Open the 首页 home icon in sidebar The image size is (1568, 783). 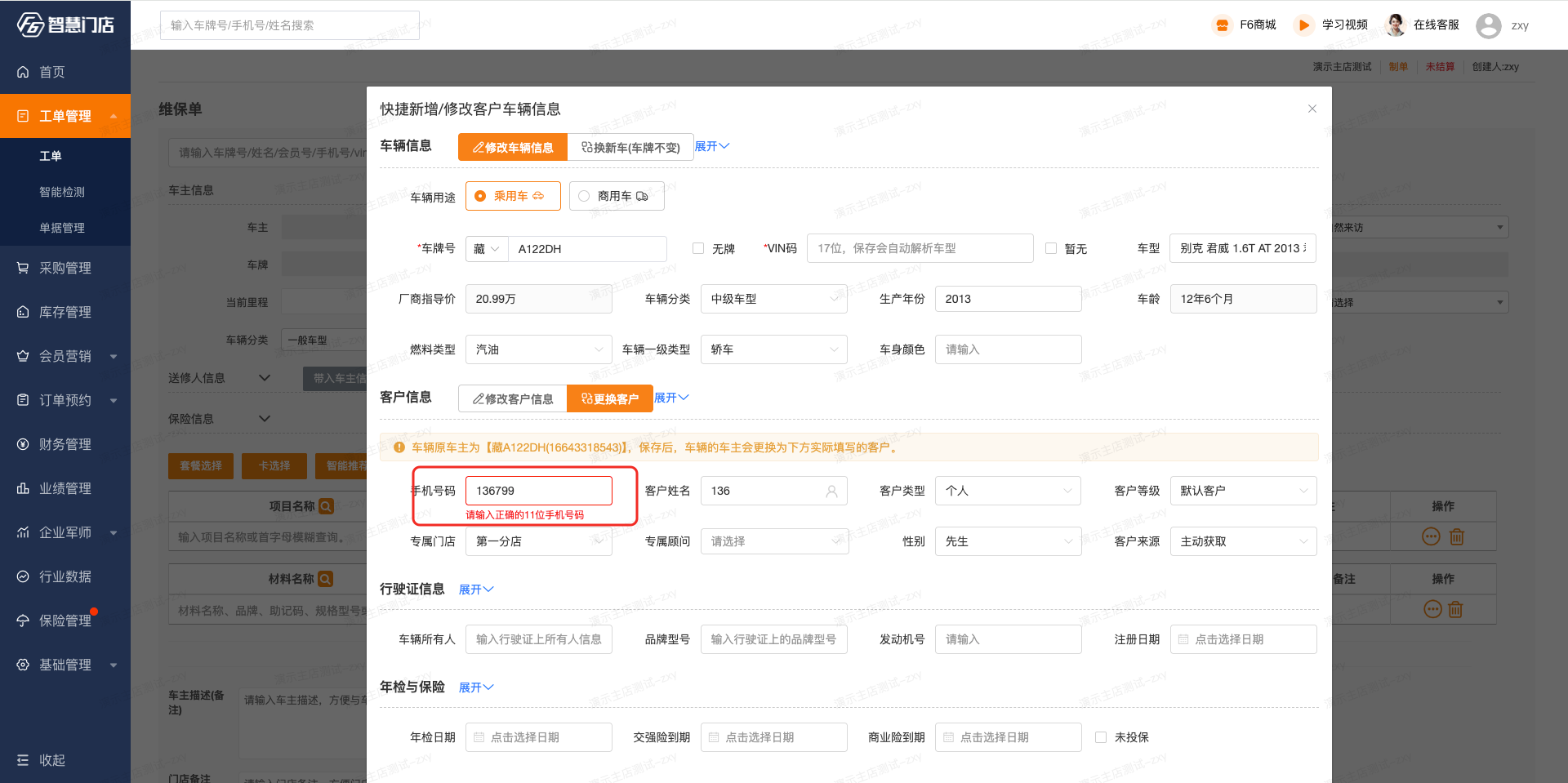23,72
